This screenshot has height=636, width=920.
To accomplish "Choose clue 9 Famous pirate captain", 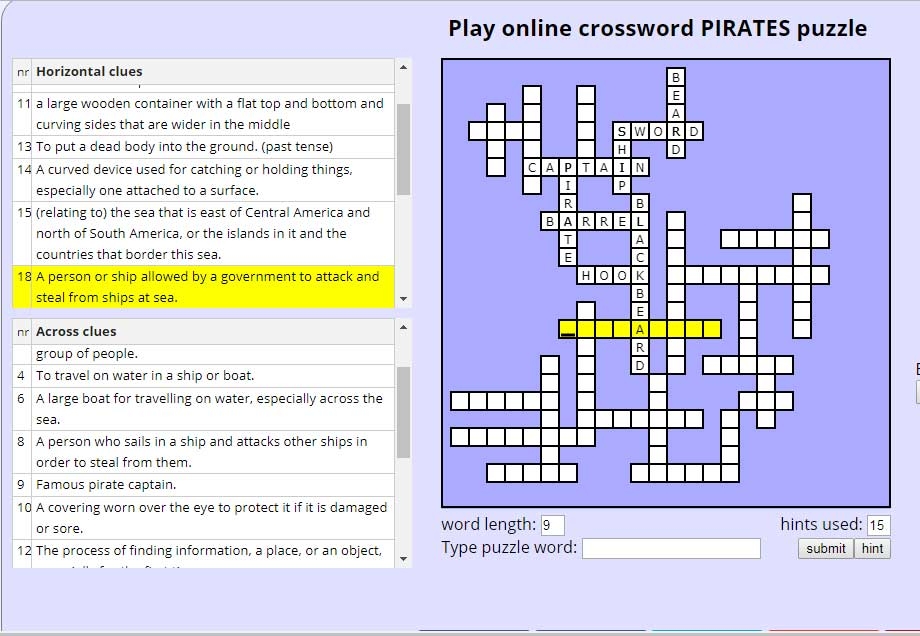I will point(106,485).
